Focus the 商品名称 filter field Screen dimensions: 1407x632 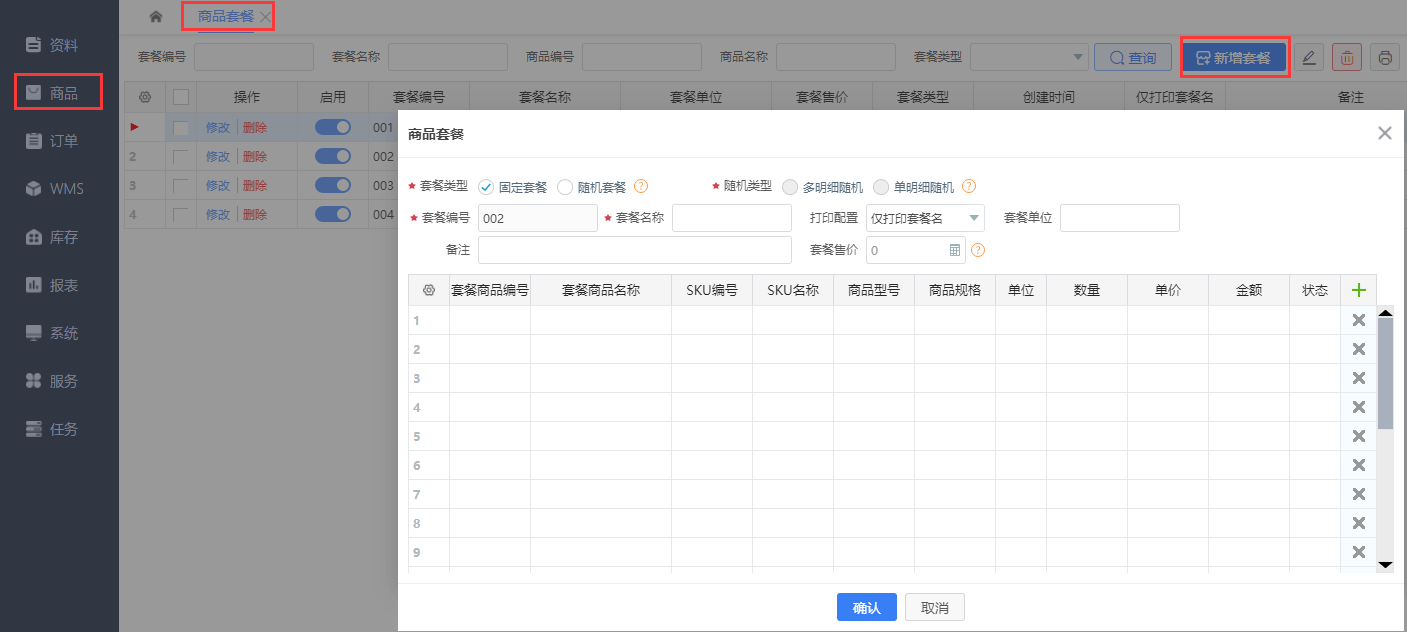point(836,58)
